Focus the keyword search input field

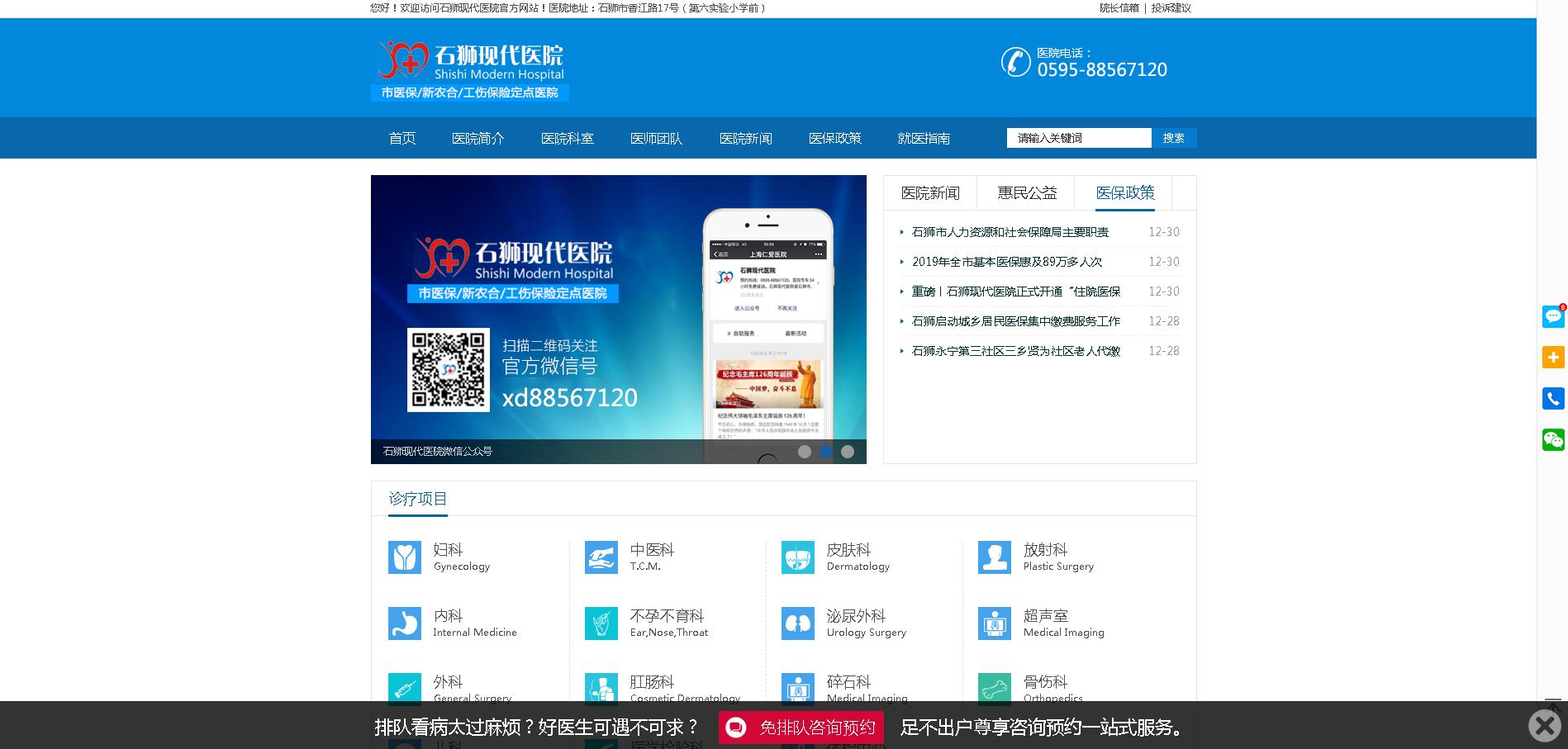click(x=1078, y=138)
